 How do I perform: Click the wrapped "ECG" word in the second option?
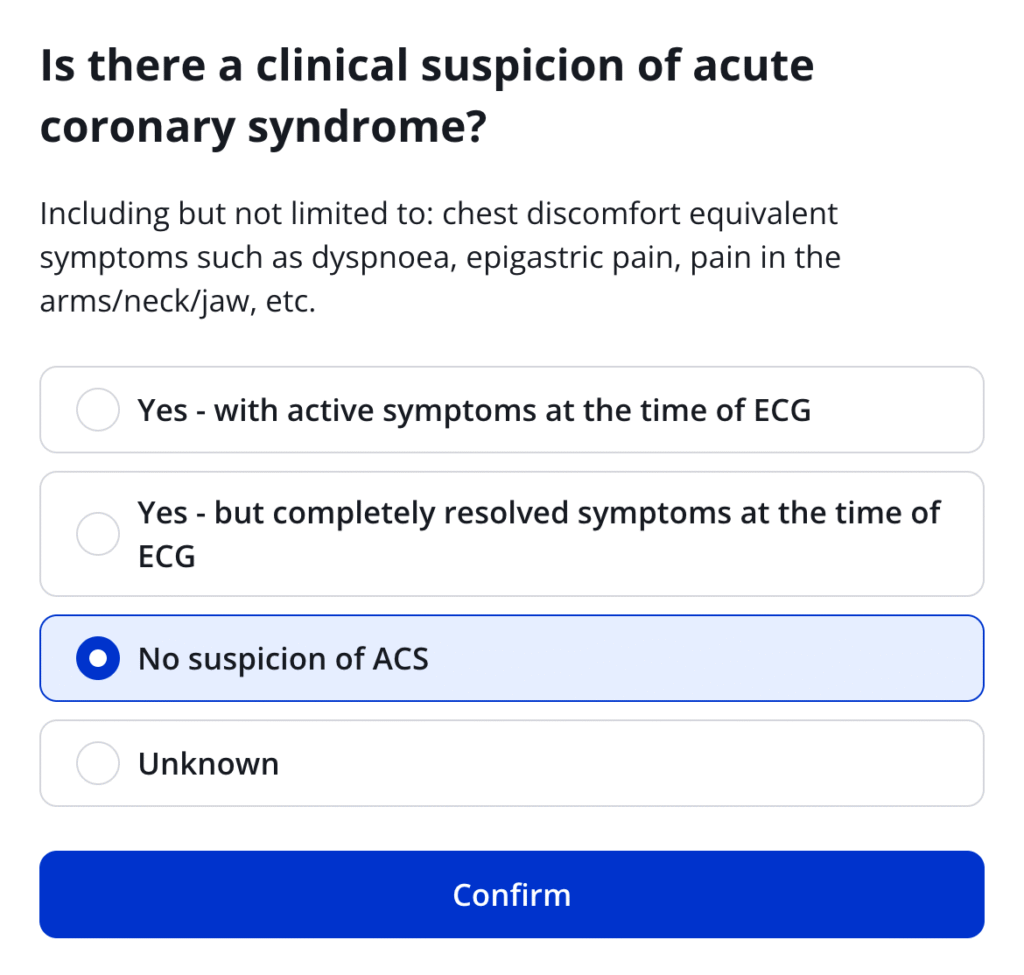(x=166, y=556)
